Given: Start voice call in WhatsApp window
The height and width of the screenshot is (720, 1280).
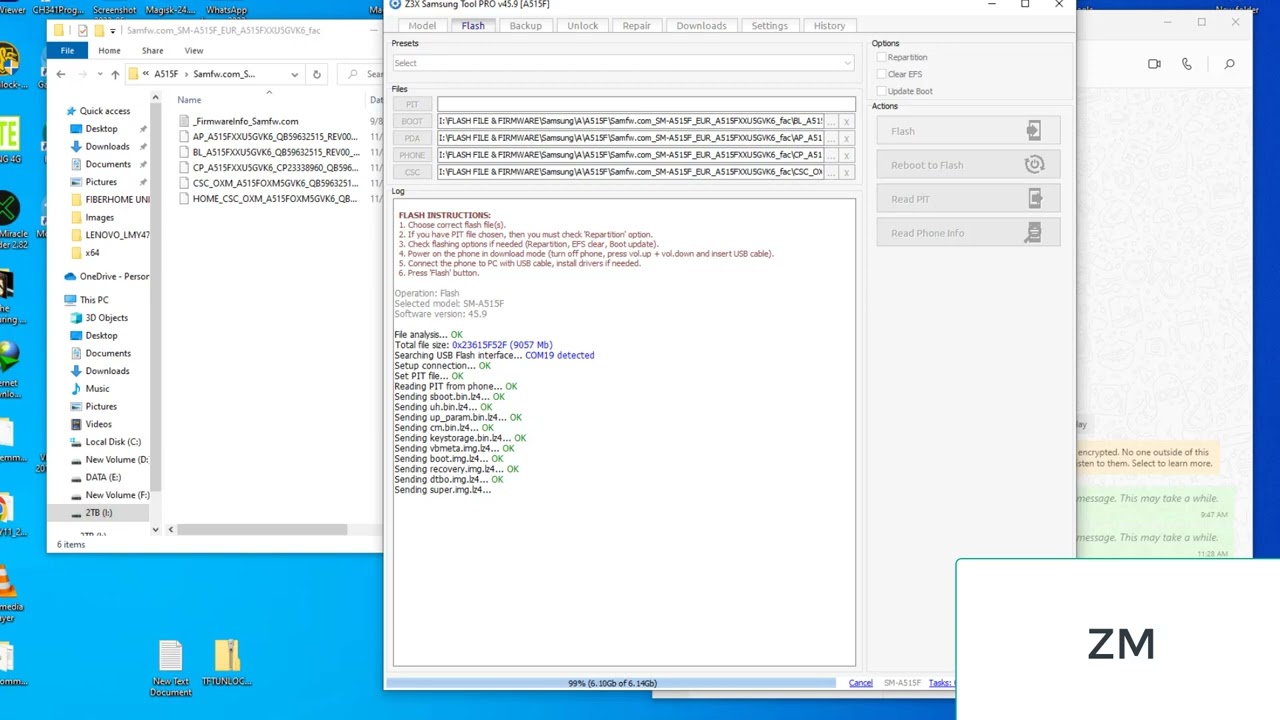Looking at the screenshot, I should tap(1186, 64).
